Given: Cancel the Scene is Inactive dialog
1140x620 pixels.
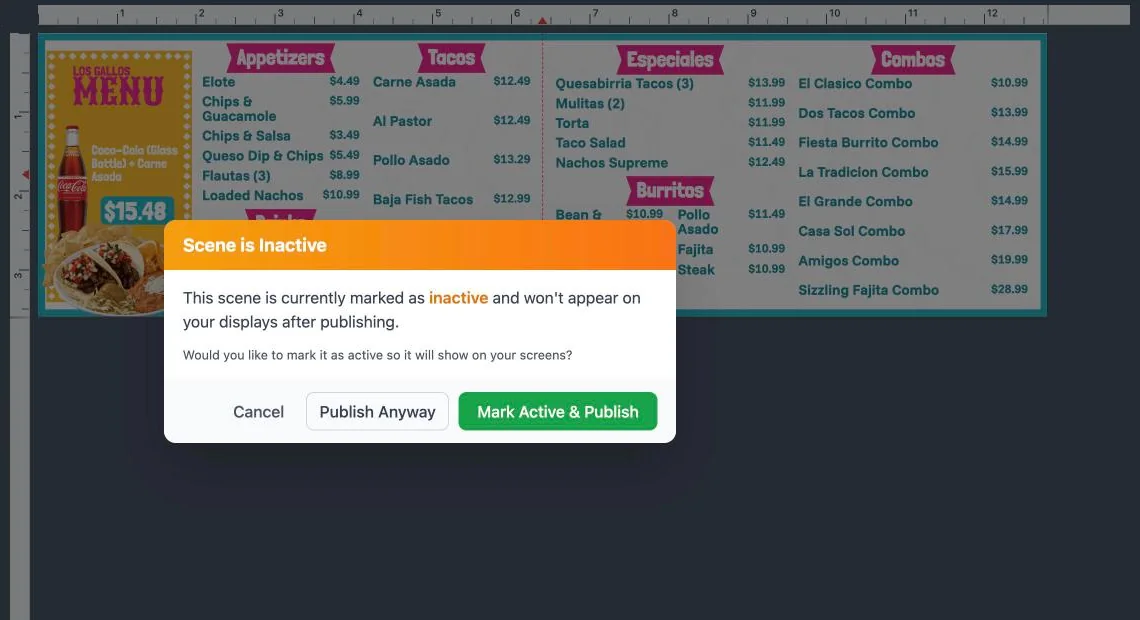Looking at the screenshot, I should point(258,411).
